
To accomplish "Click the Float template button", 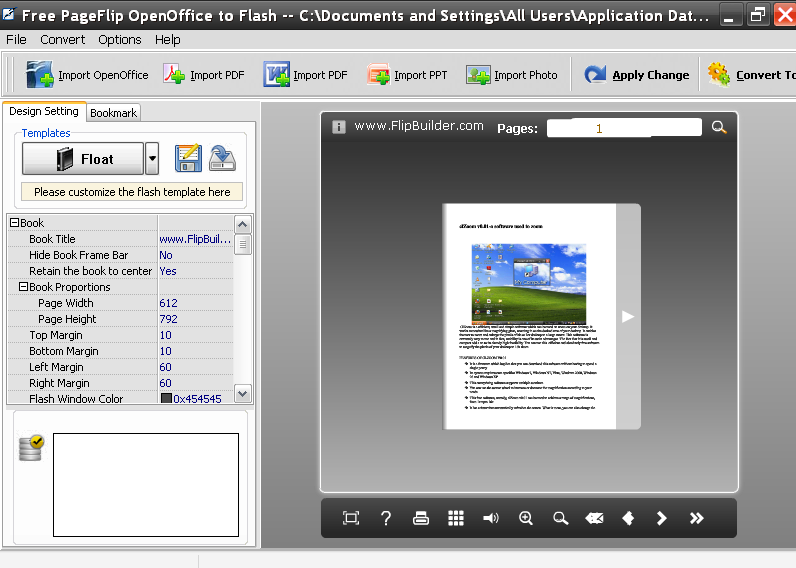I will click(x=83, y=159).
